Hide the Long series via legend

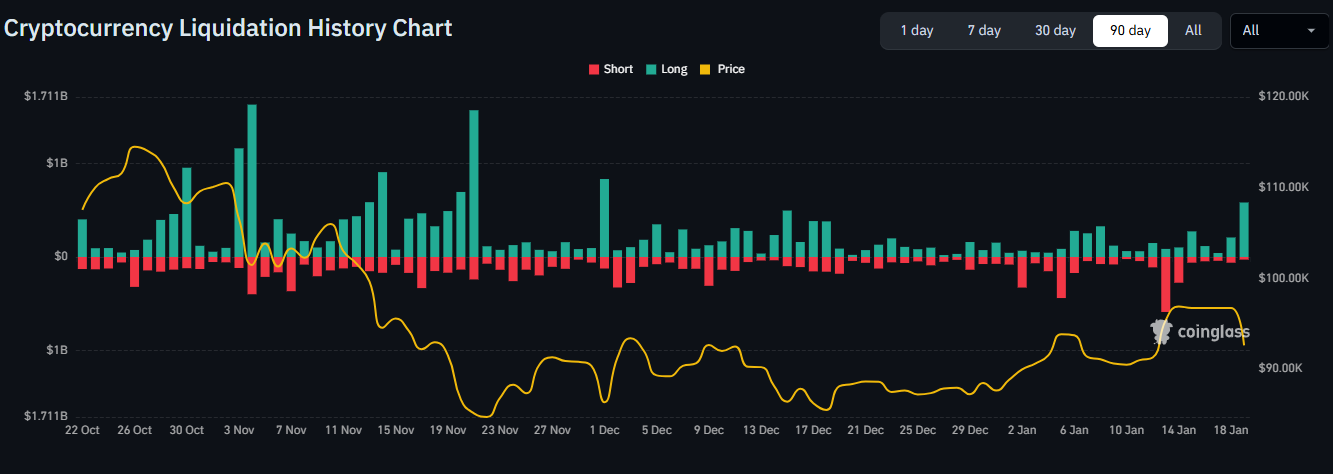pyautogui.click(x=666, y=69)
